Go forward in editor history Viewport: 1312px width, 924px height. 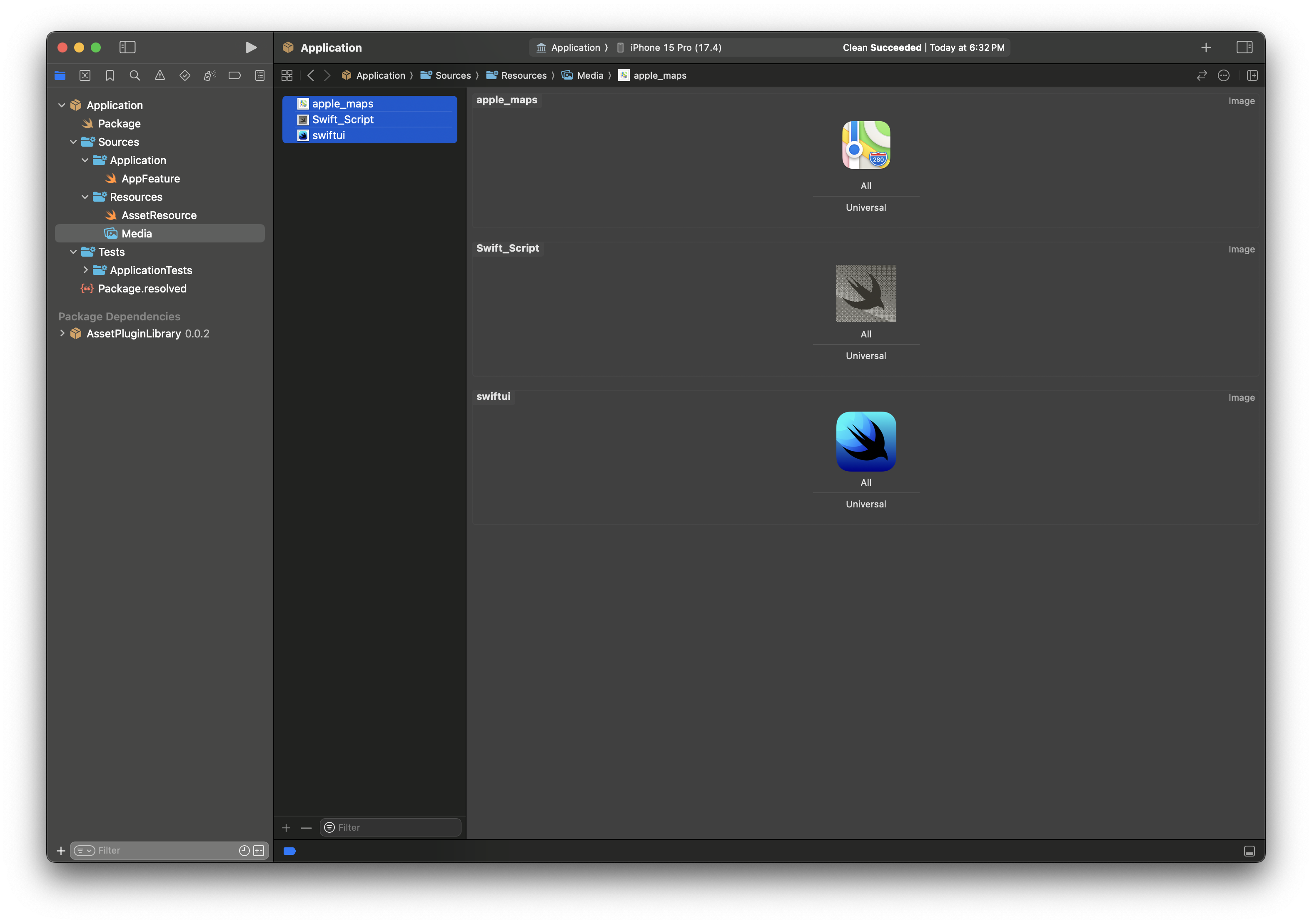pos(327,75)
